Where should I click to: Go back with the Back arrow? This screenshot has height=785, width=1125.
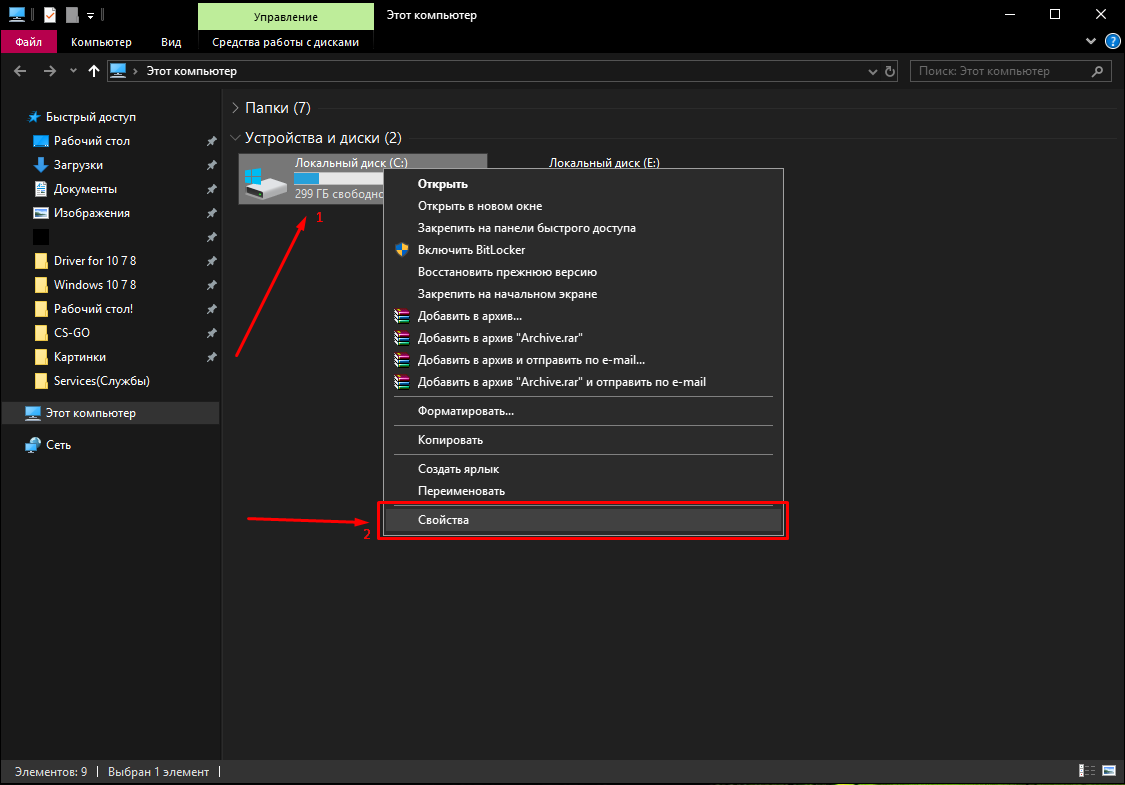[x=20, y=71]
